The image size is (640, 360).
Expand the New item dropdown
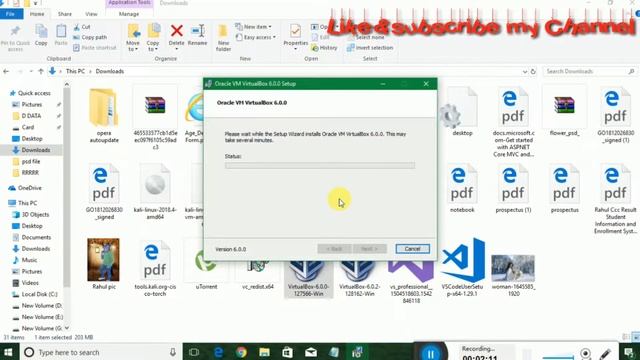pos(253,27)
